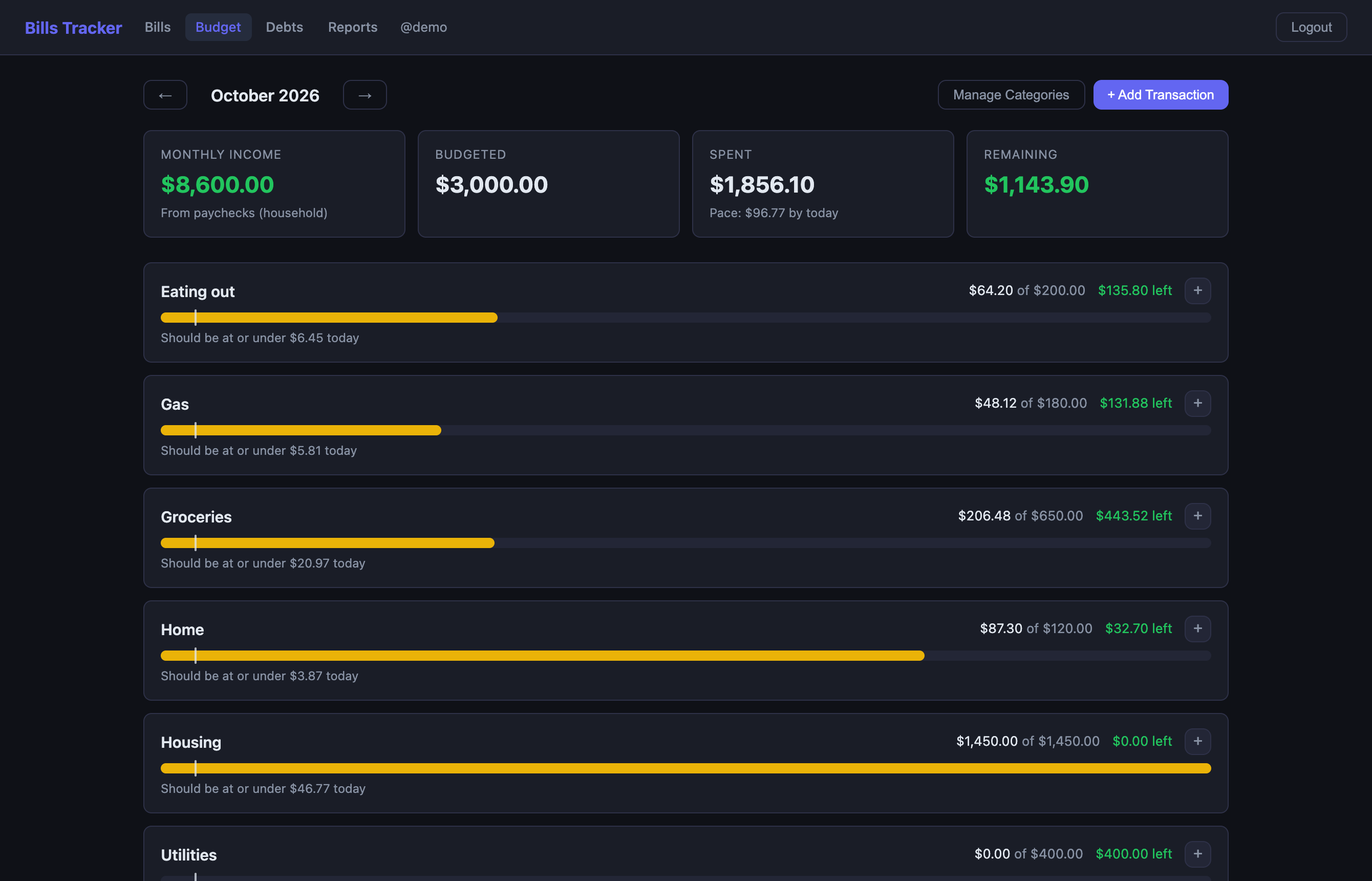Click the Add Transaction button
The width and height of the screenshot is (1372, 881).
(1161, 95)
